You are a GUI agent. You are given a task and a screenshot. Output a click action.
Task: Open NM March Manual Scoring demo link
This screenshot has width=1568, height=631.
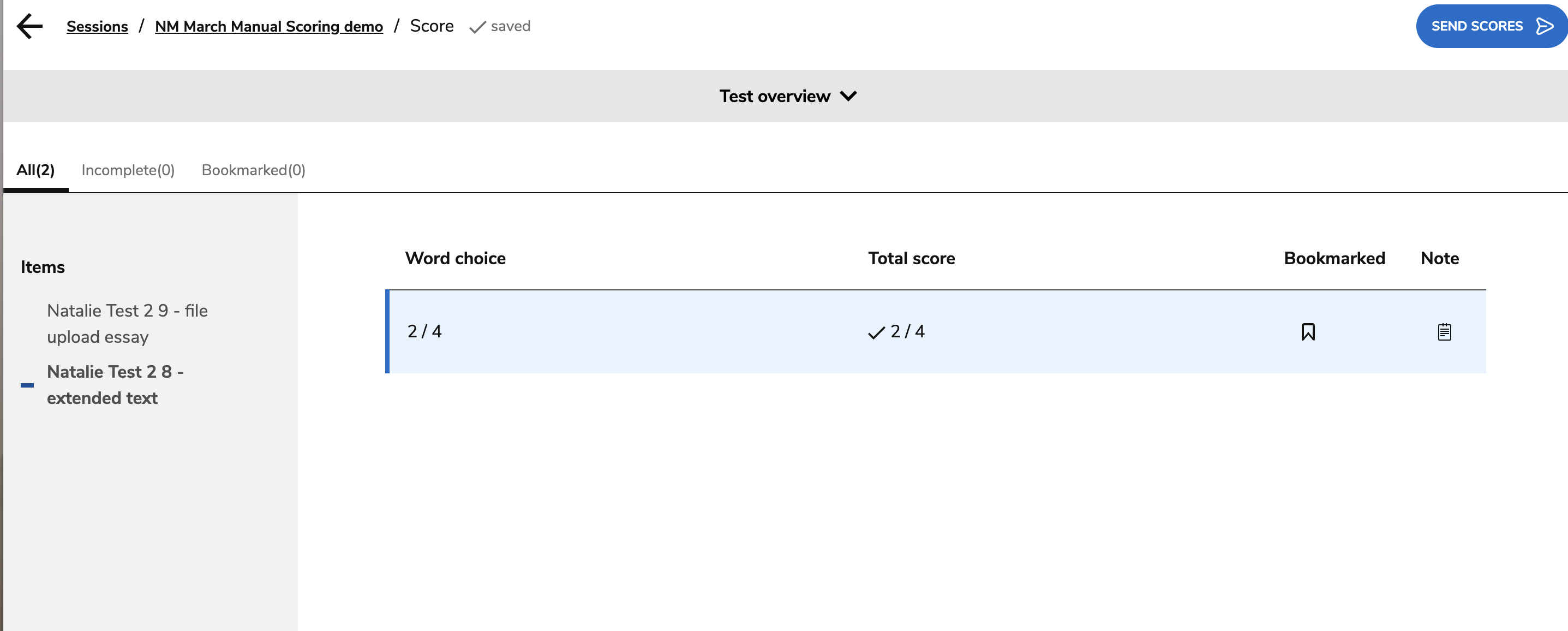click(269, 26)
